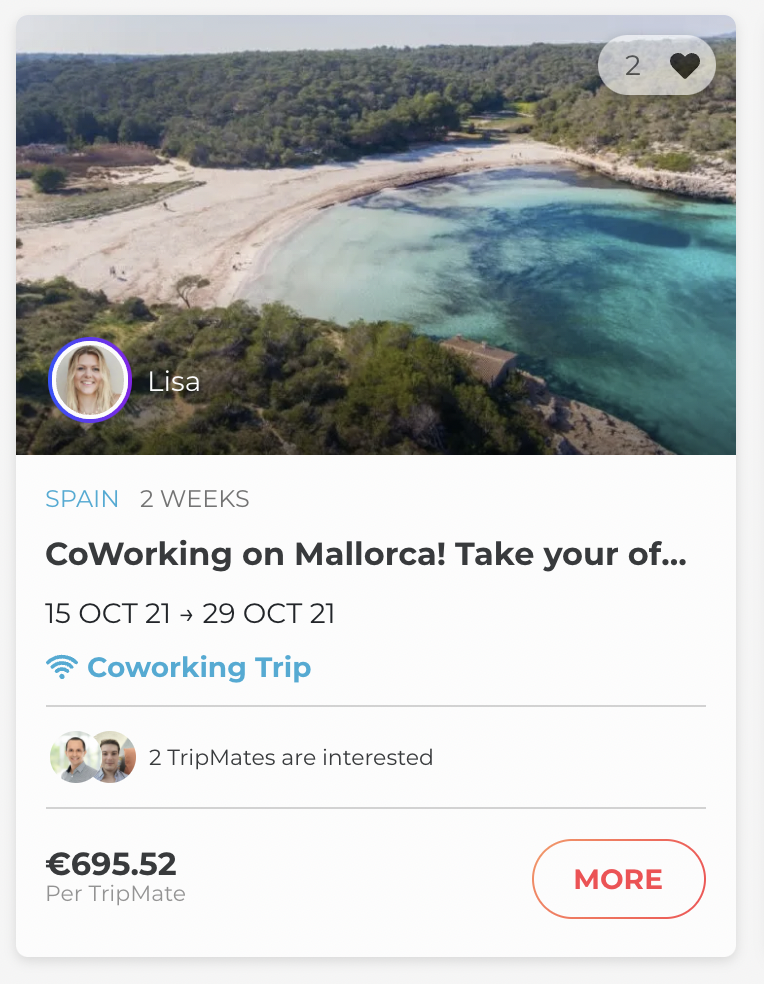The height and width of the screenshot is (984, 764).
Task: Click the €695.52 price
Action: tap(111, 863)
